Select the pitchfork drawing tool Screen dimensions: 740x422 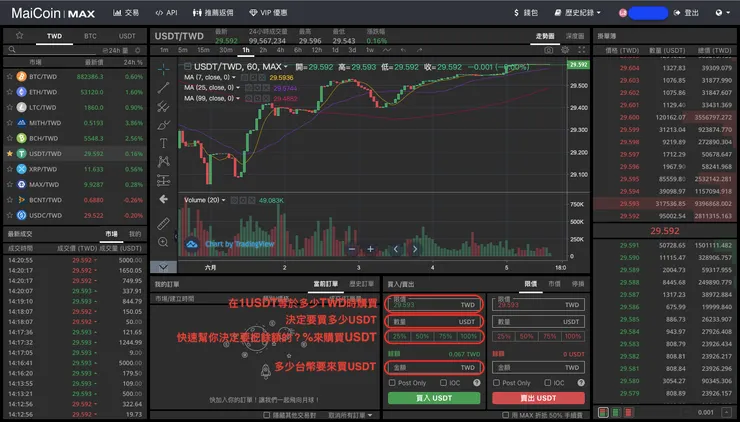(x=163, y=106)
